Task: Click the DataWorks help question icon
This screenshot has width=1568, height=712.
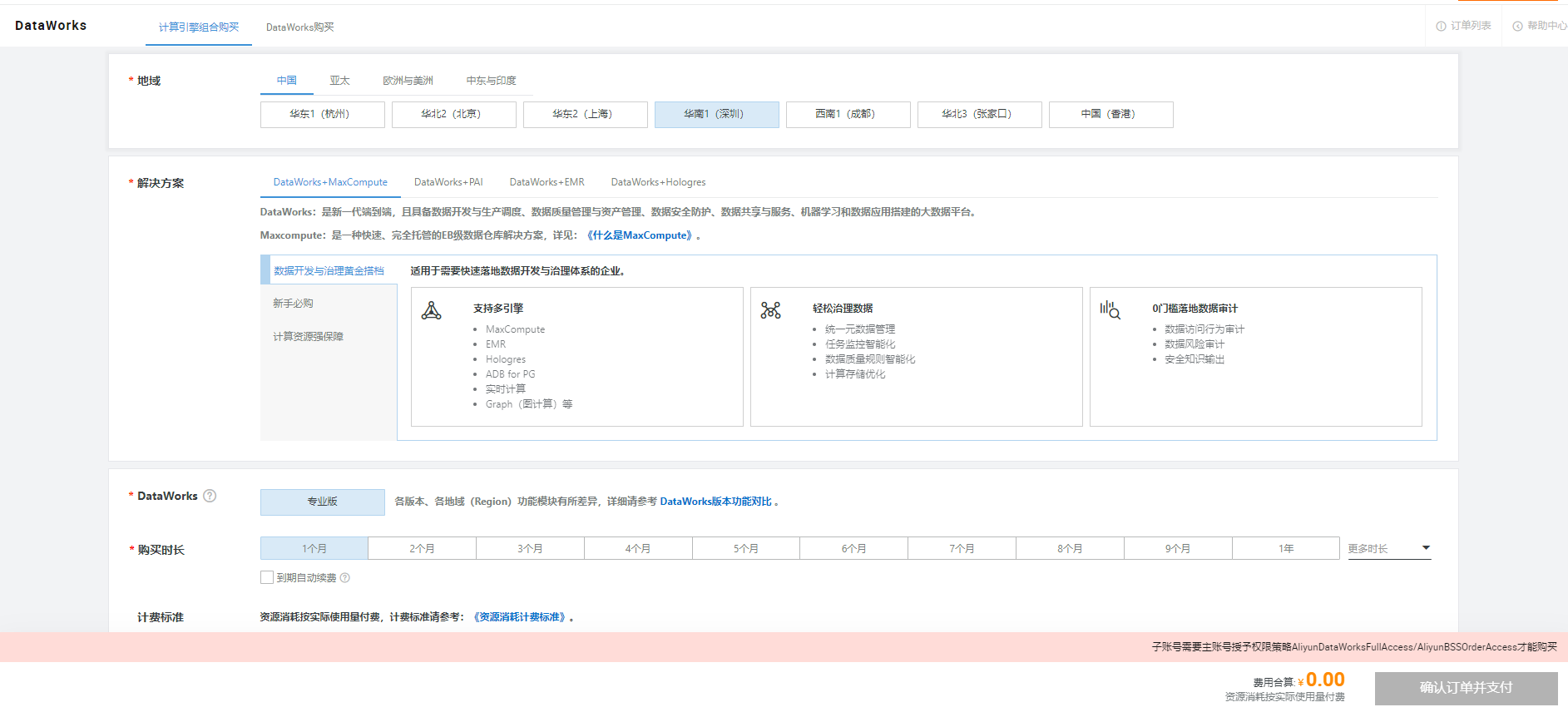Action: click(210, 496)
